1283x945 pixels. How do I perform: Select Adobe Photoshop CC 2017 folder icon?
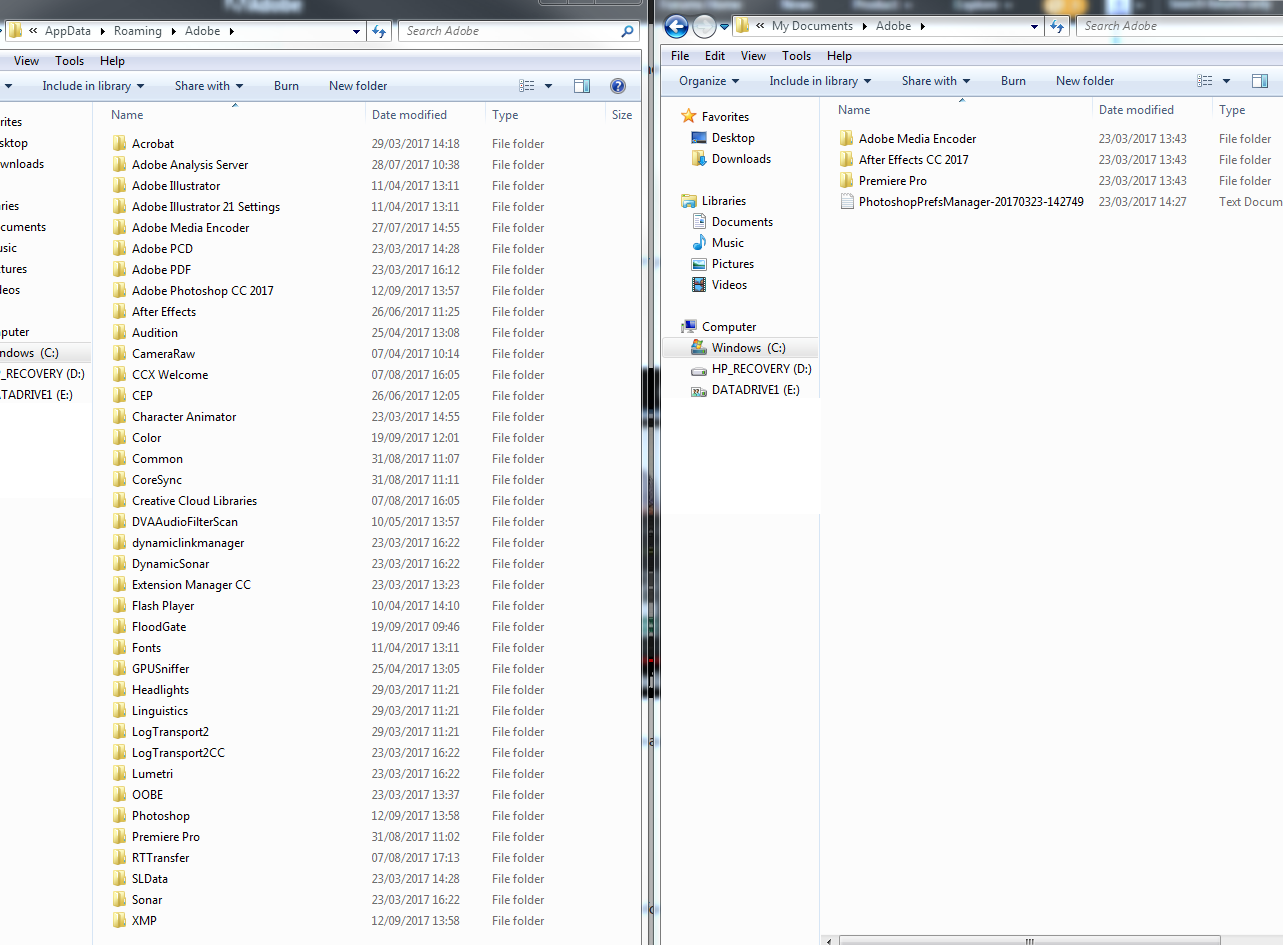(x=120, y=291)
